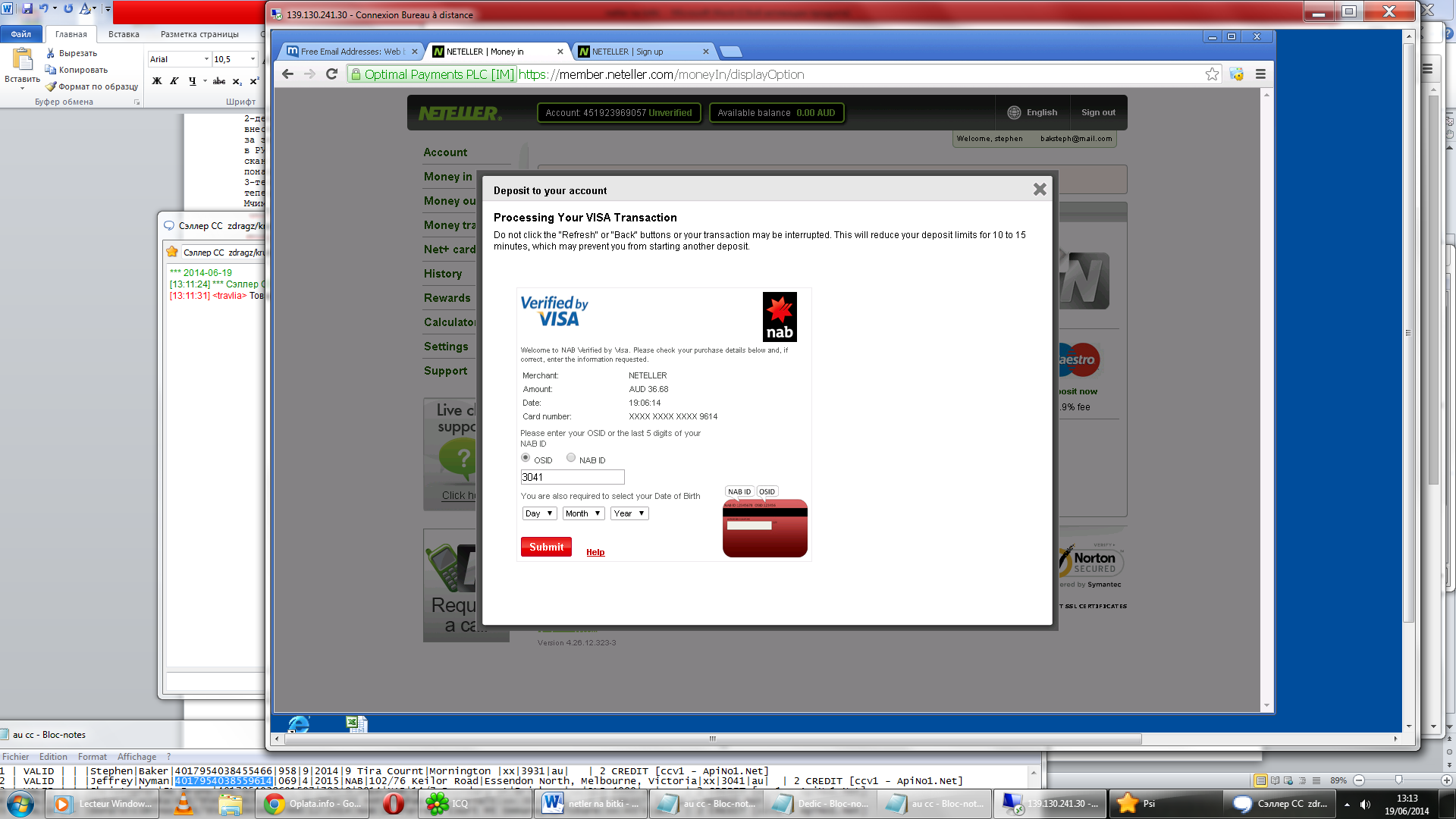Expand the undo history dropdown arrow

point(55,8)
